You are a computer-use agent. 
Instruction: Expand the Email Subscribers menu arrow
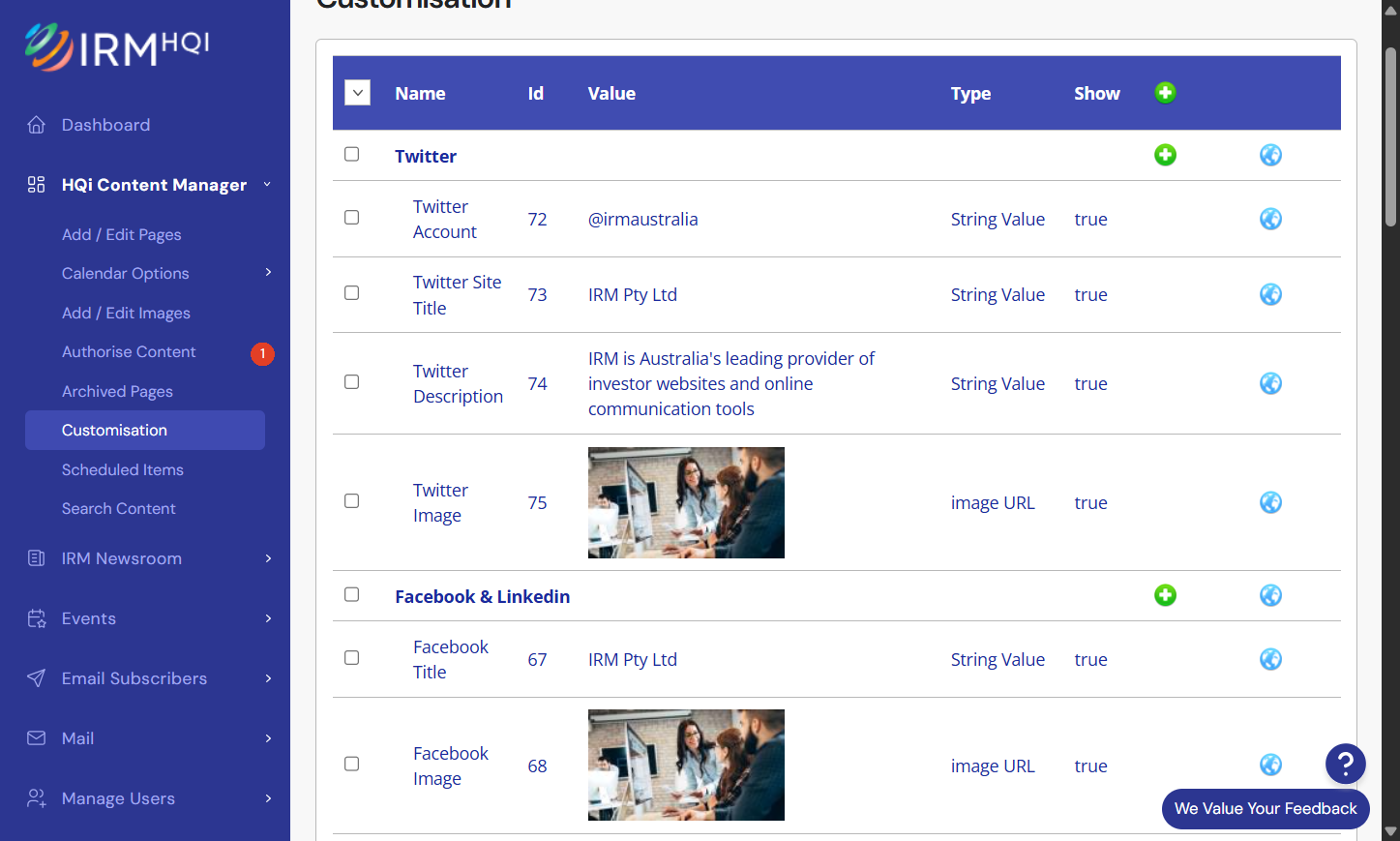pos(269,678)
